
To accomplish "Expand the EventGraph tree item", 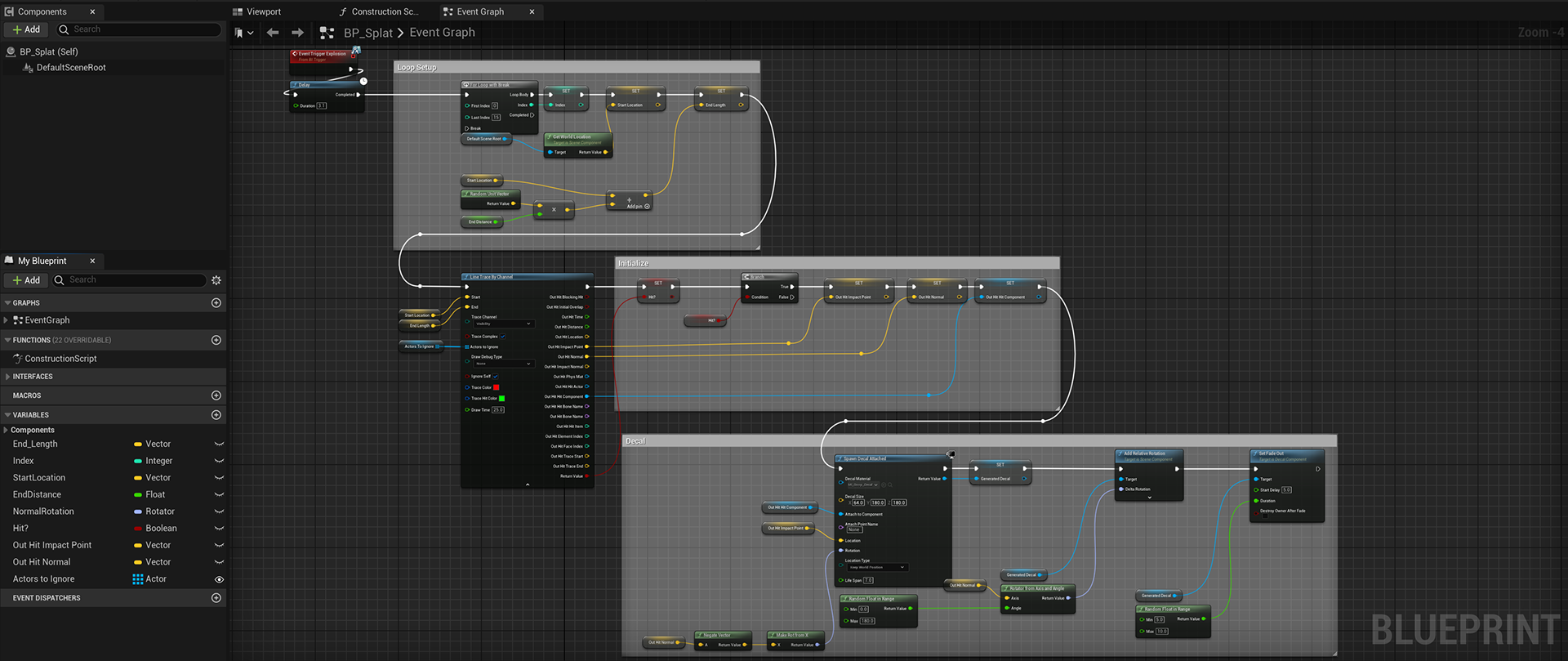I will (6, 320).
